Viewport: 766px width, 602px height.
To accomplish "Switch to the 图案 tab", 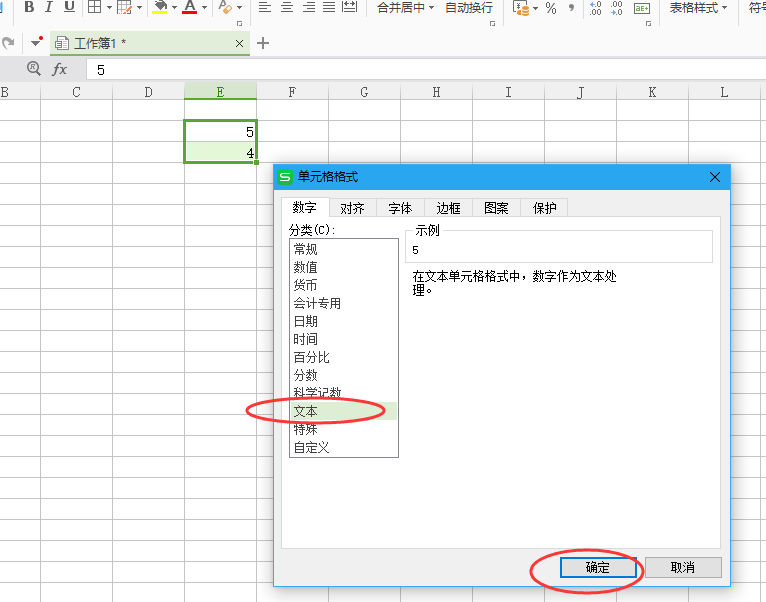I will pos(496,208).
